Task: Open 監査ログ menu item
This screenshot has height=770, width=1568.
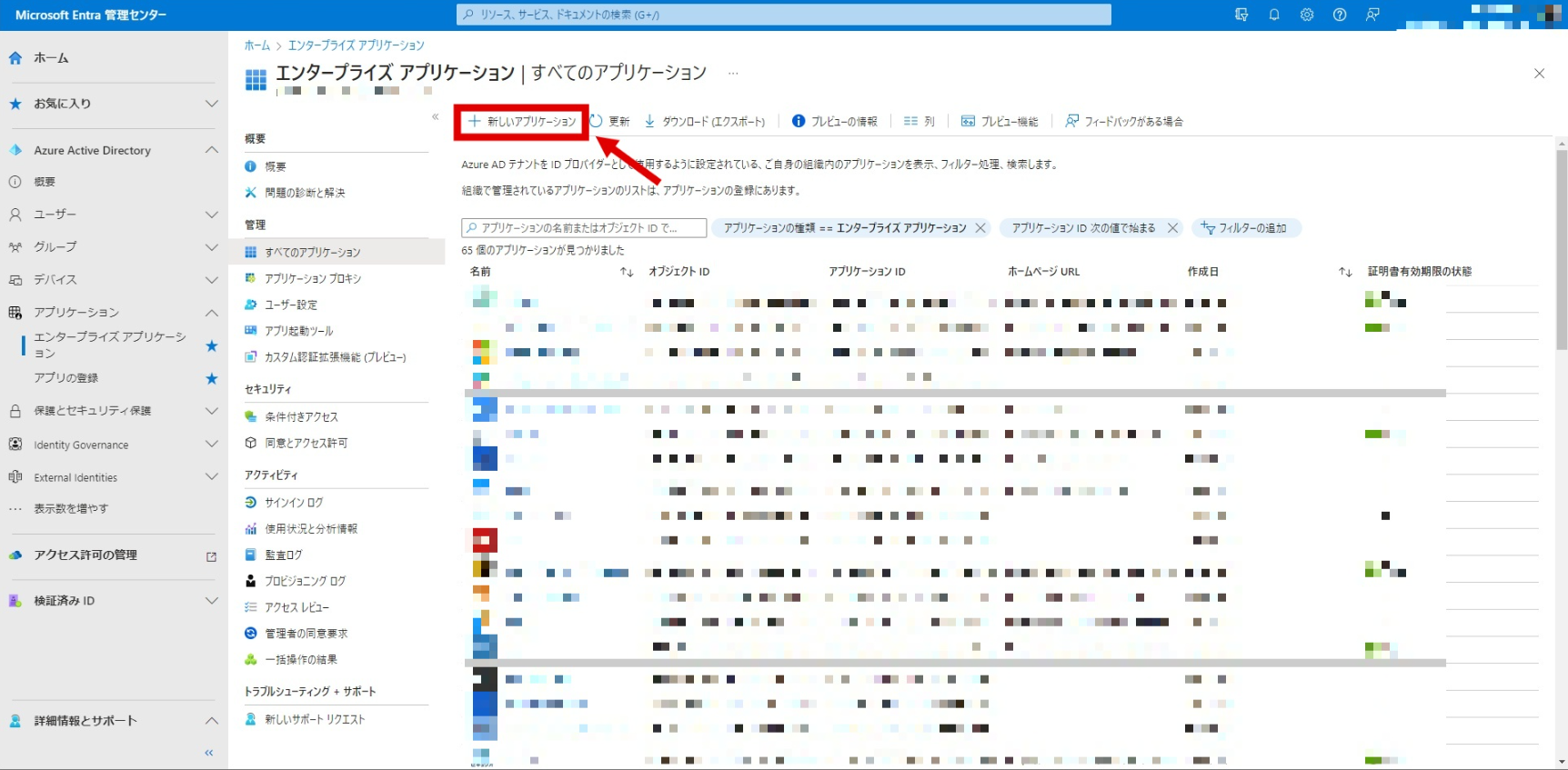Action: (x=283, y=555)
